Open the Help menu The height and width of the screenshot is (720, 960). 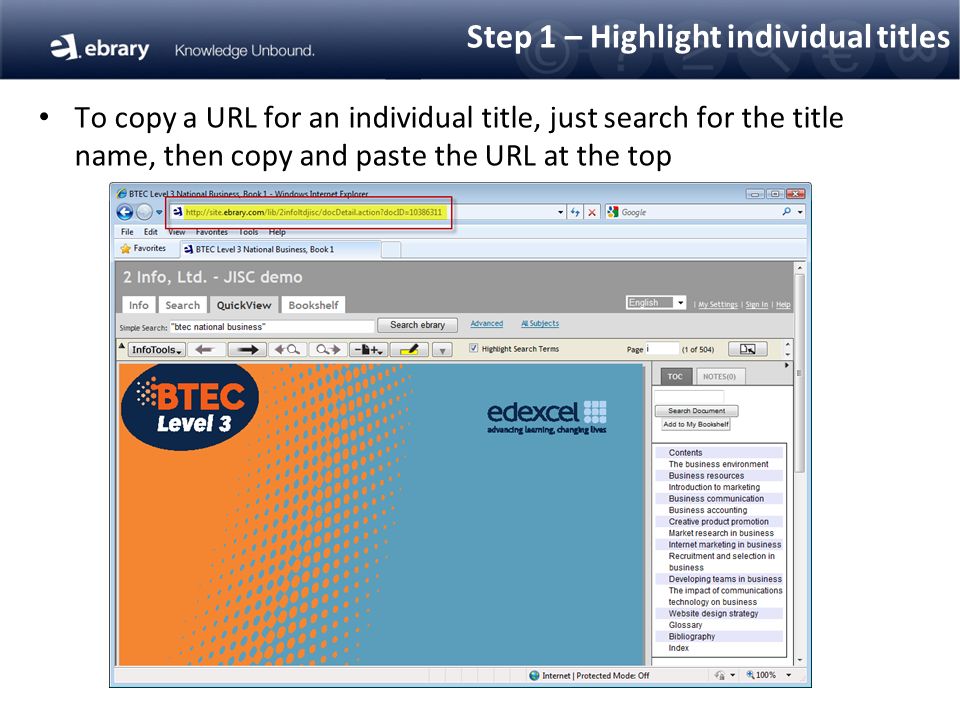(277, 232)
